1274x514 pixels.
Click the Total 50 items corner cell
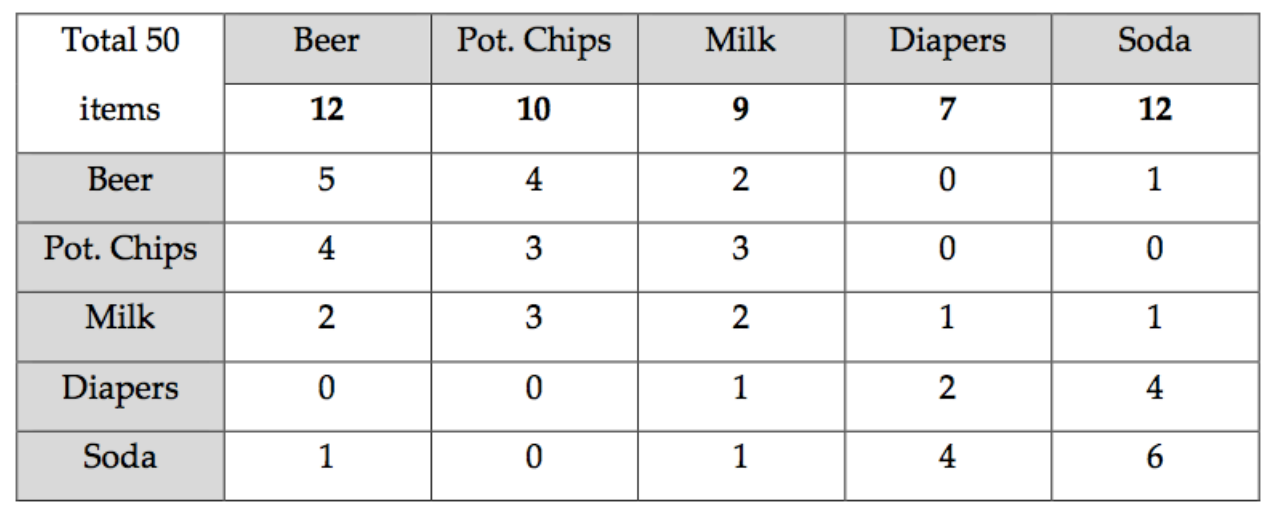point(120,76)
